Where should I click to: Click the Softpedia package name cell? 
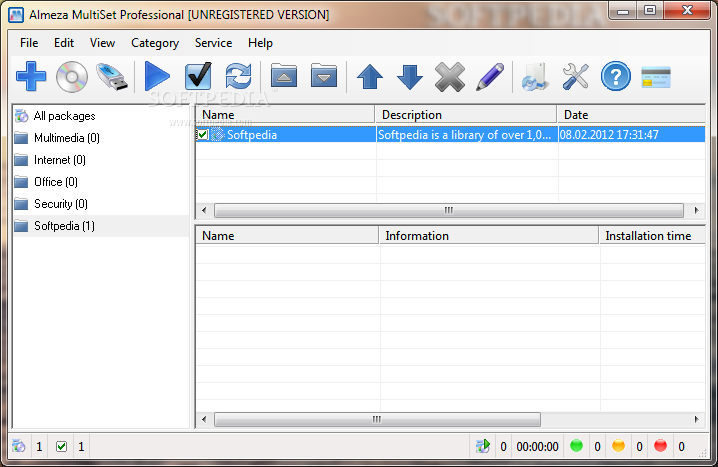pyautogui.click(x=252, y=135)
